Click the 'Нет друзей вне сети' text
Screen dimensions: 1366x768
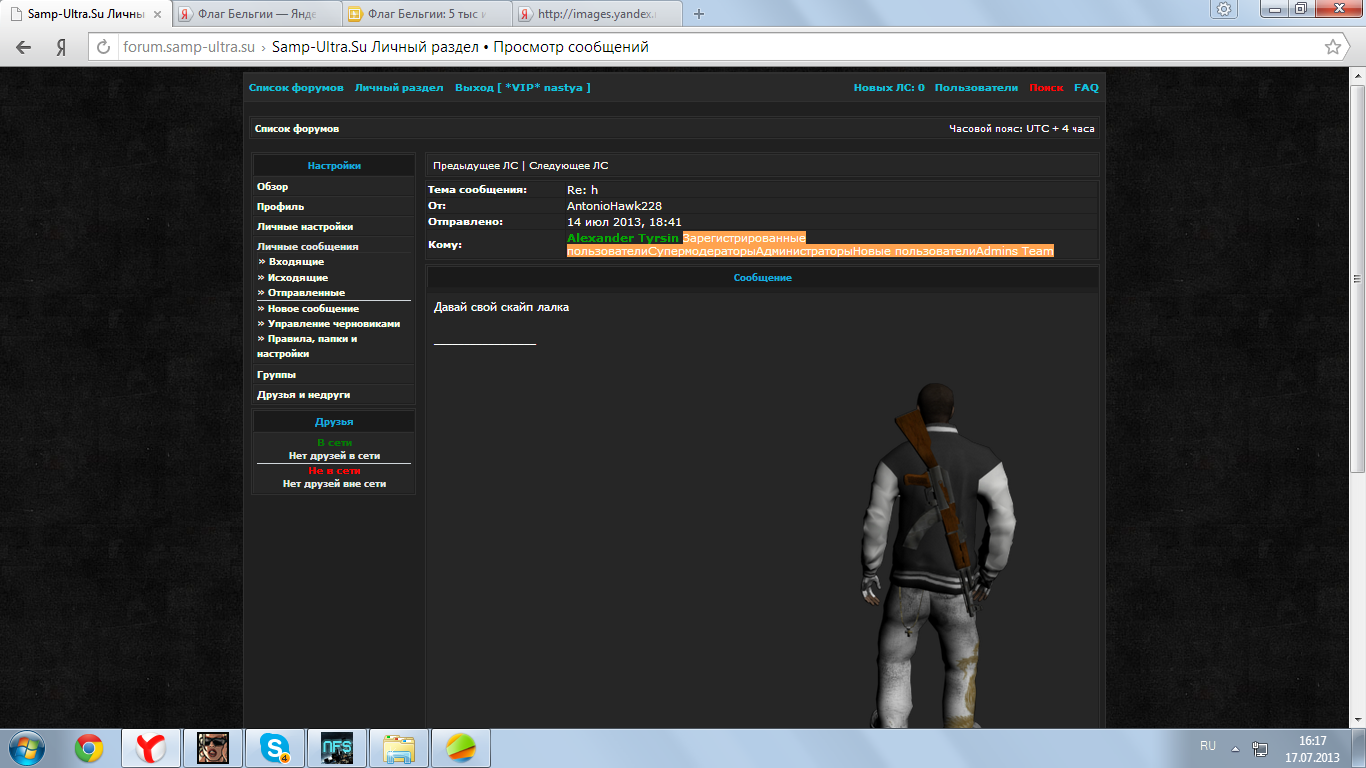(x=334, y=484)
